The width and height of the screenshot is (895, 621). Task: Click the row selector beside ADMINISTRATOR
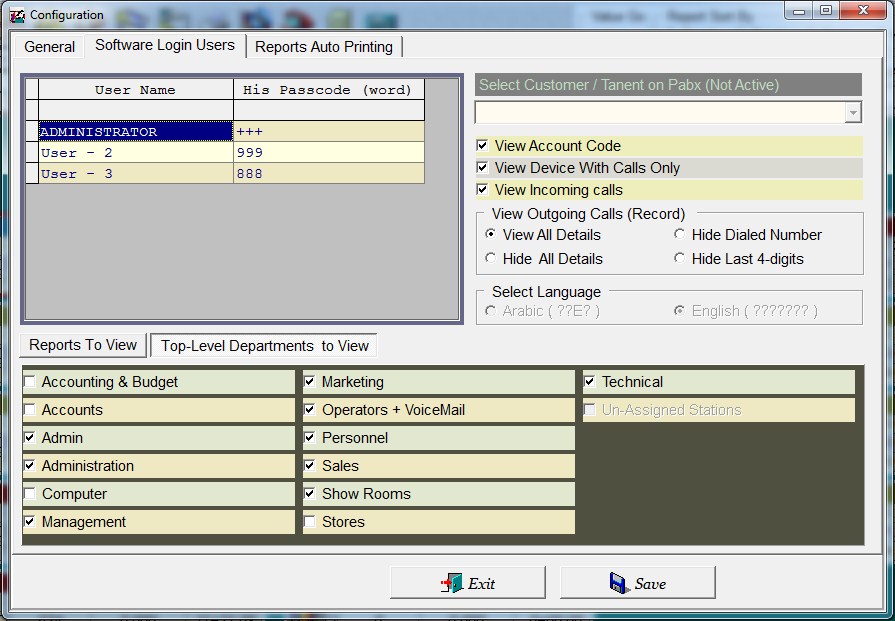tap(32, 131)
